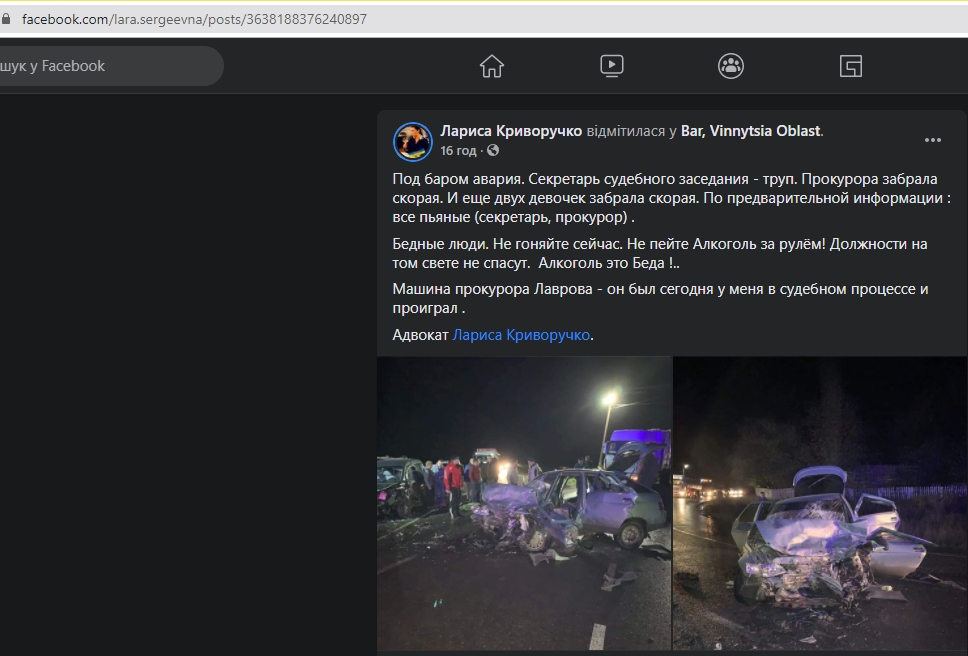Open author name Лариса Криворучко in post header
Viewport: 968px width, 656px height.
[x=511, y=131]
